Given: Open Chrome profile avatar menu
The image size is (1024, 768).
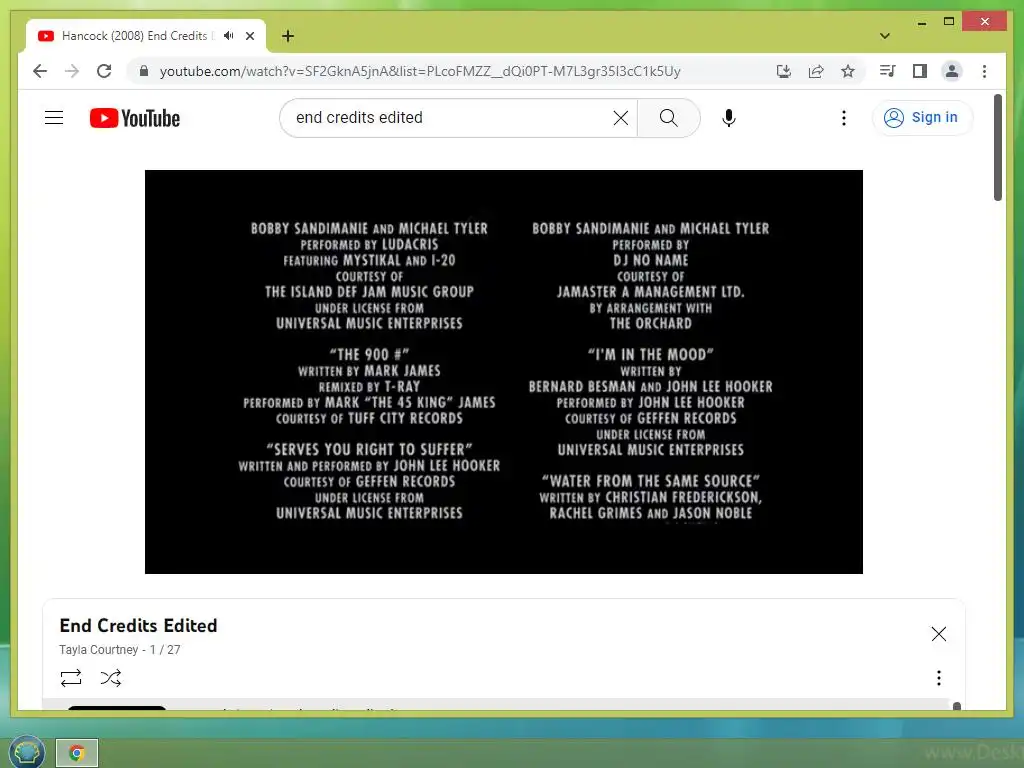Looking at the screenshot, I should 952,71.
